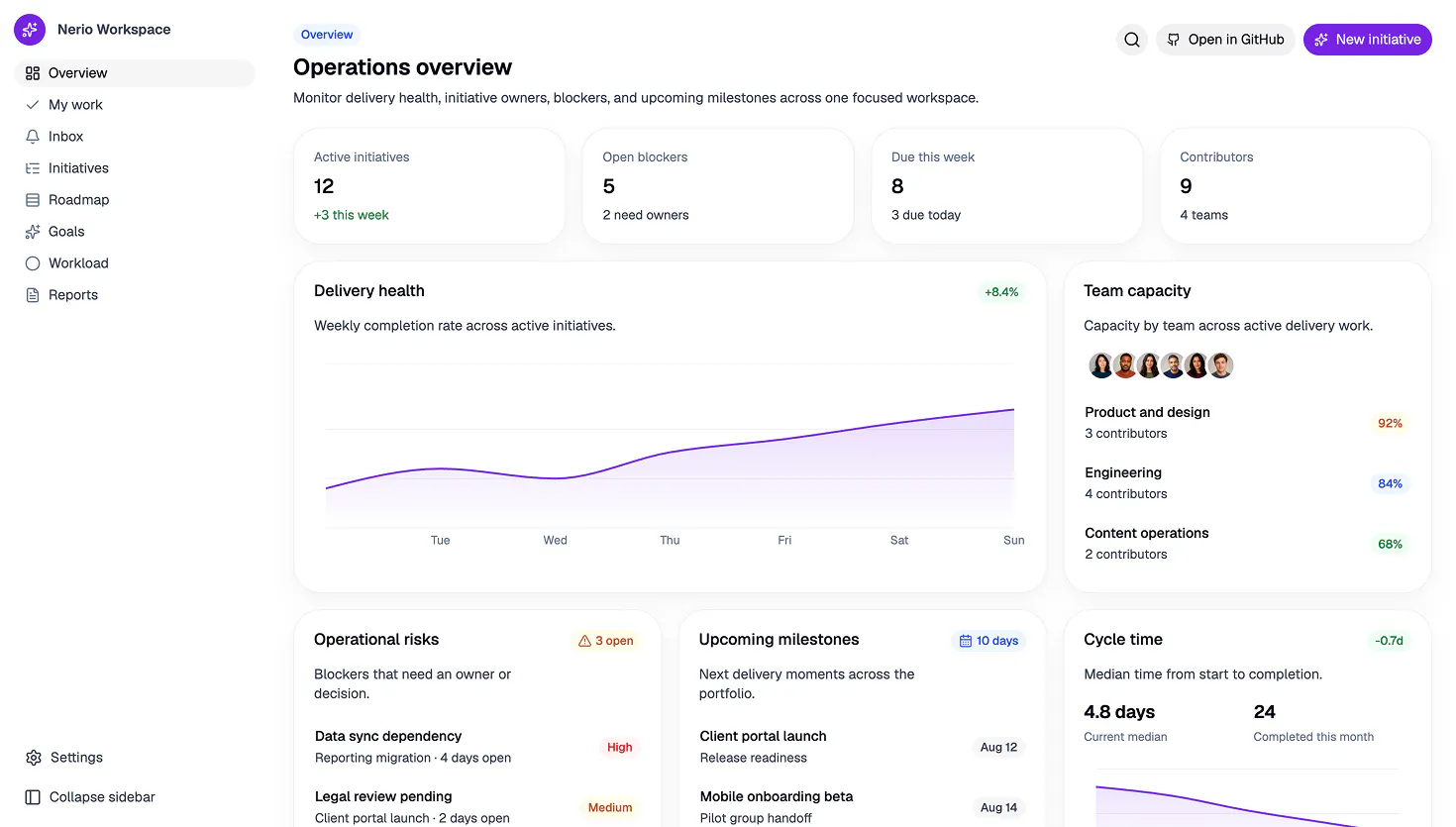The width and height of the screenshot is (1456, 827).
Task: Click the Inbox bell icon
Action: (33, 137)
